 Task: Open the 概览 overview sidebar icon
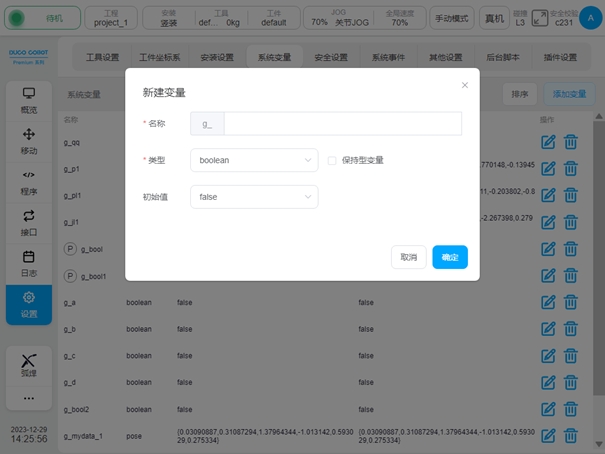coord(29,100)
